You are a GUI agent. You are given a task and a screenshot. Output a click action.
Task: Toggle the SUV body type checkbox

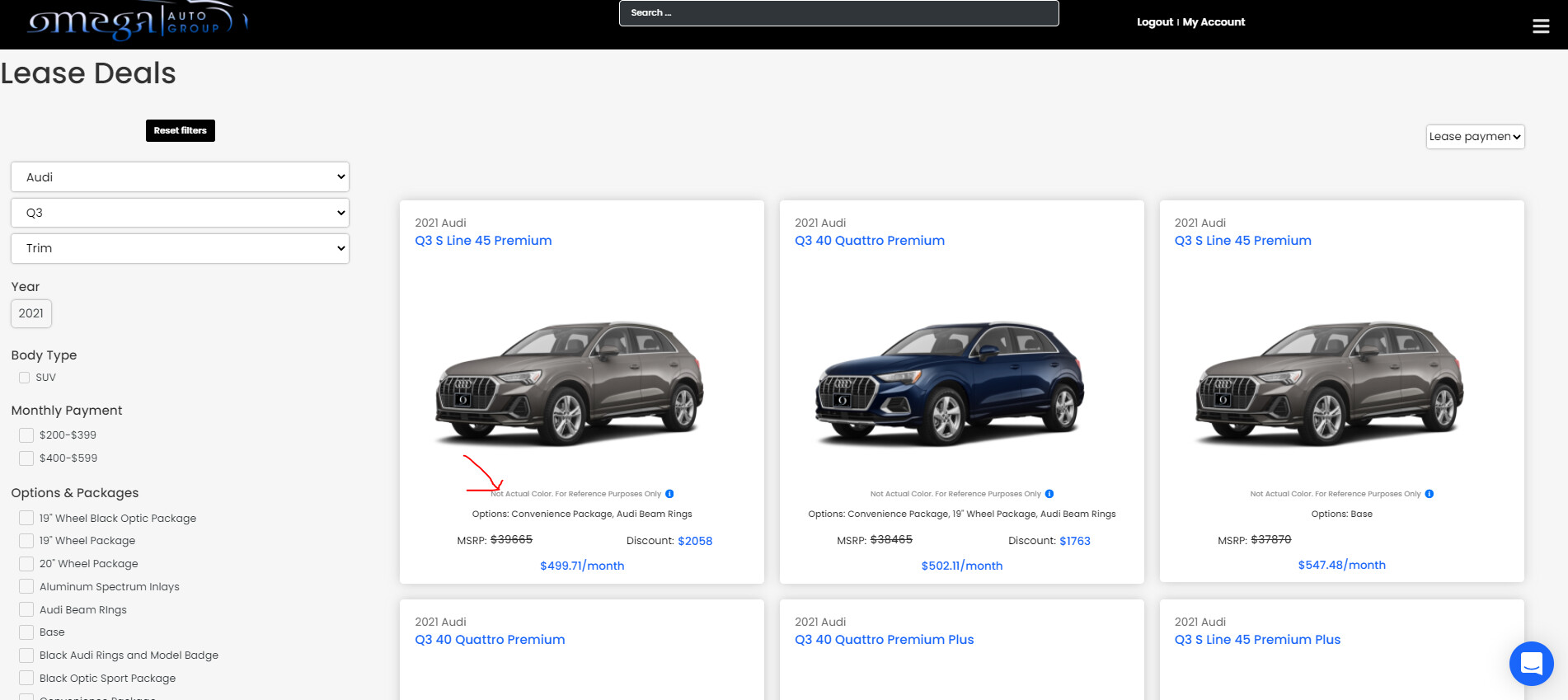(24, 378)
